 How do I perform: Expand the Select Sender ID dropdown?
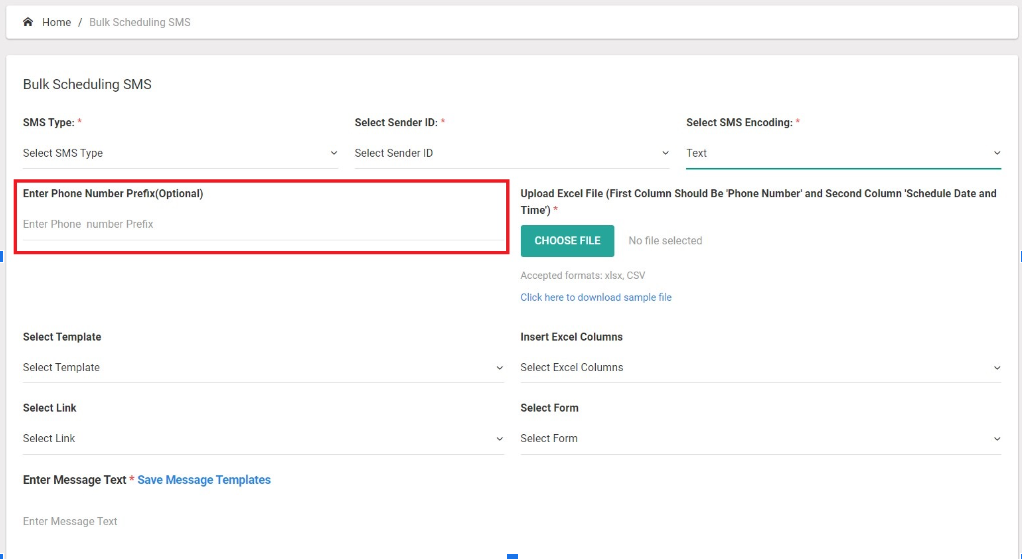[x=512, y=153]
